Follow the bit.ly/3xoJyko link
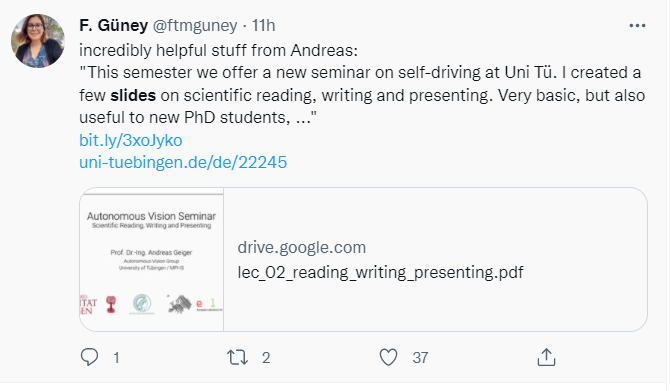Screen dimensions: 670x391 [x=131, y=140]
